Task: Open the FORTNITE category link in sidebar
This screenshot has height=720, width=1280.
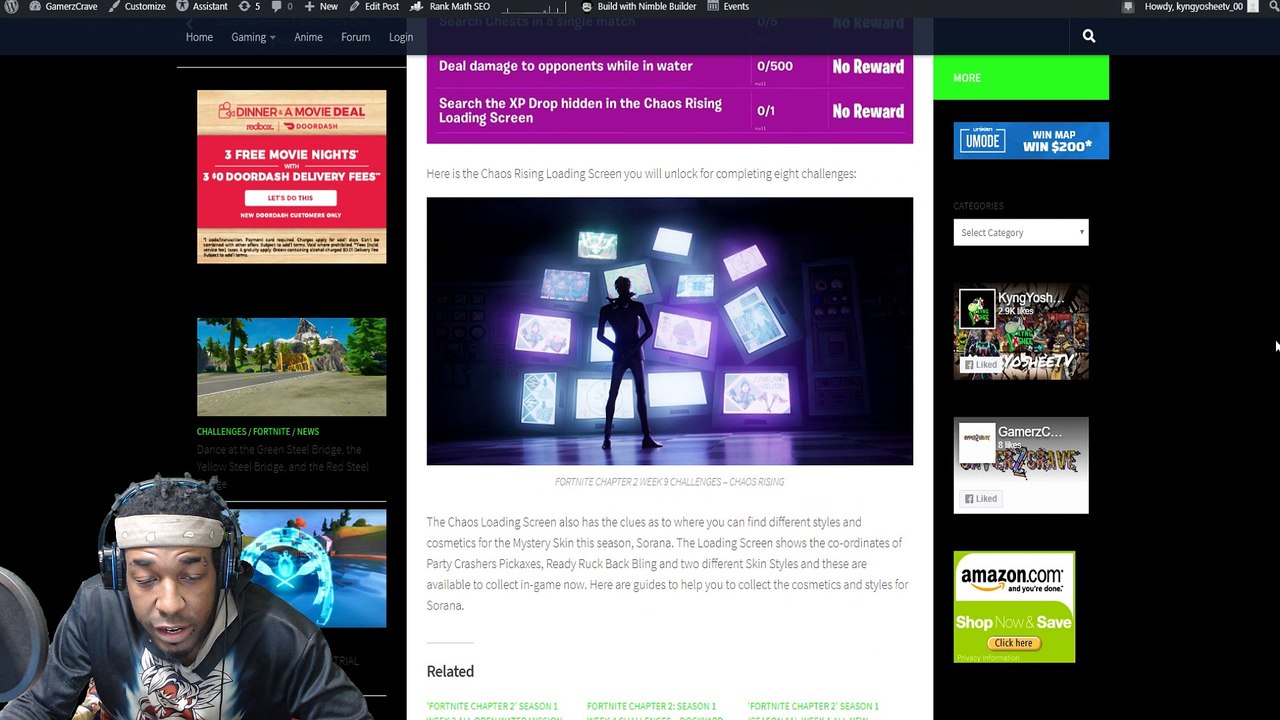Action: pyautogui.click(x=271, y=431)
